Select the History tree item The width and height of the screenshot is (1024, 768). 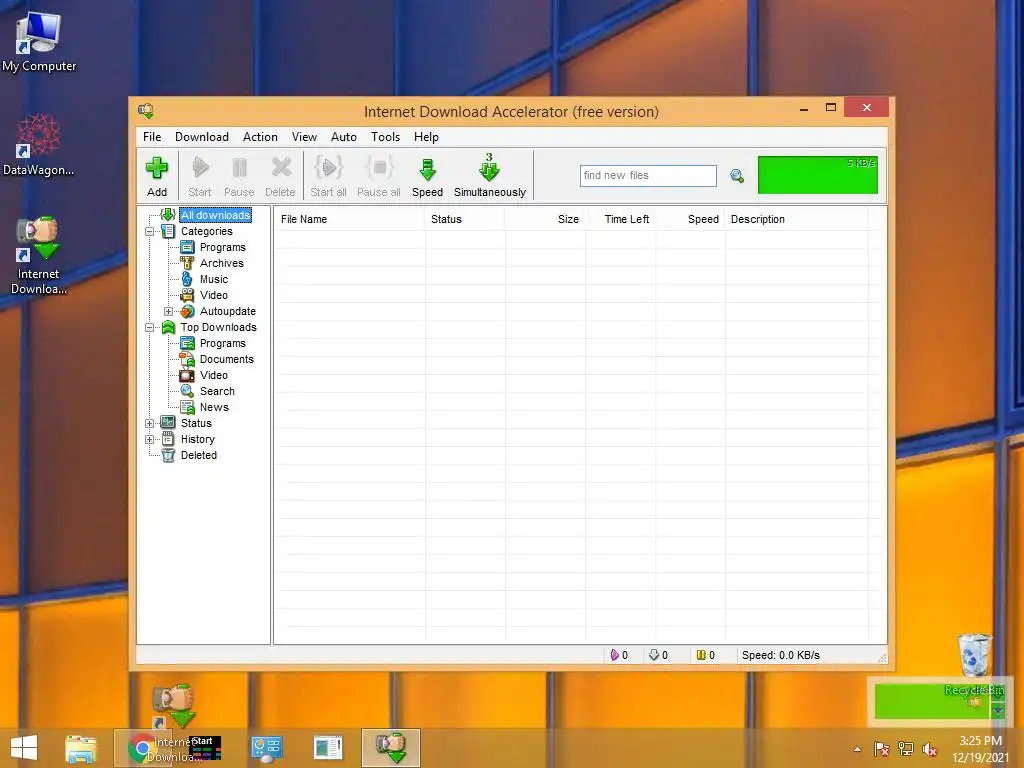(x=197, y=440)
